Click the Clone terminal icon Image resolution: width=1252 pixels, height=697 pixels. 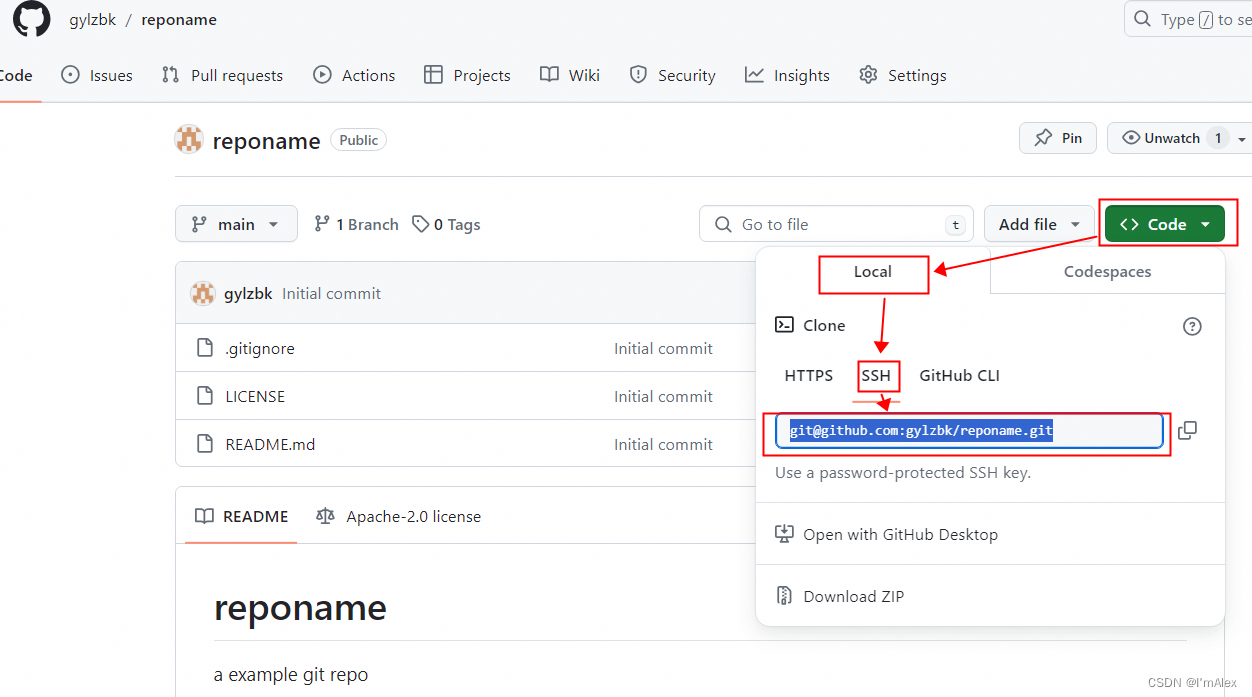tap(785, 325)
